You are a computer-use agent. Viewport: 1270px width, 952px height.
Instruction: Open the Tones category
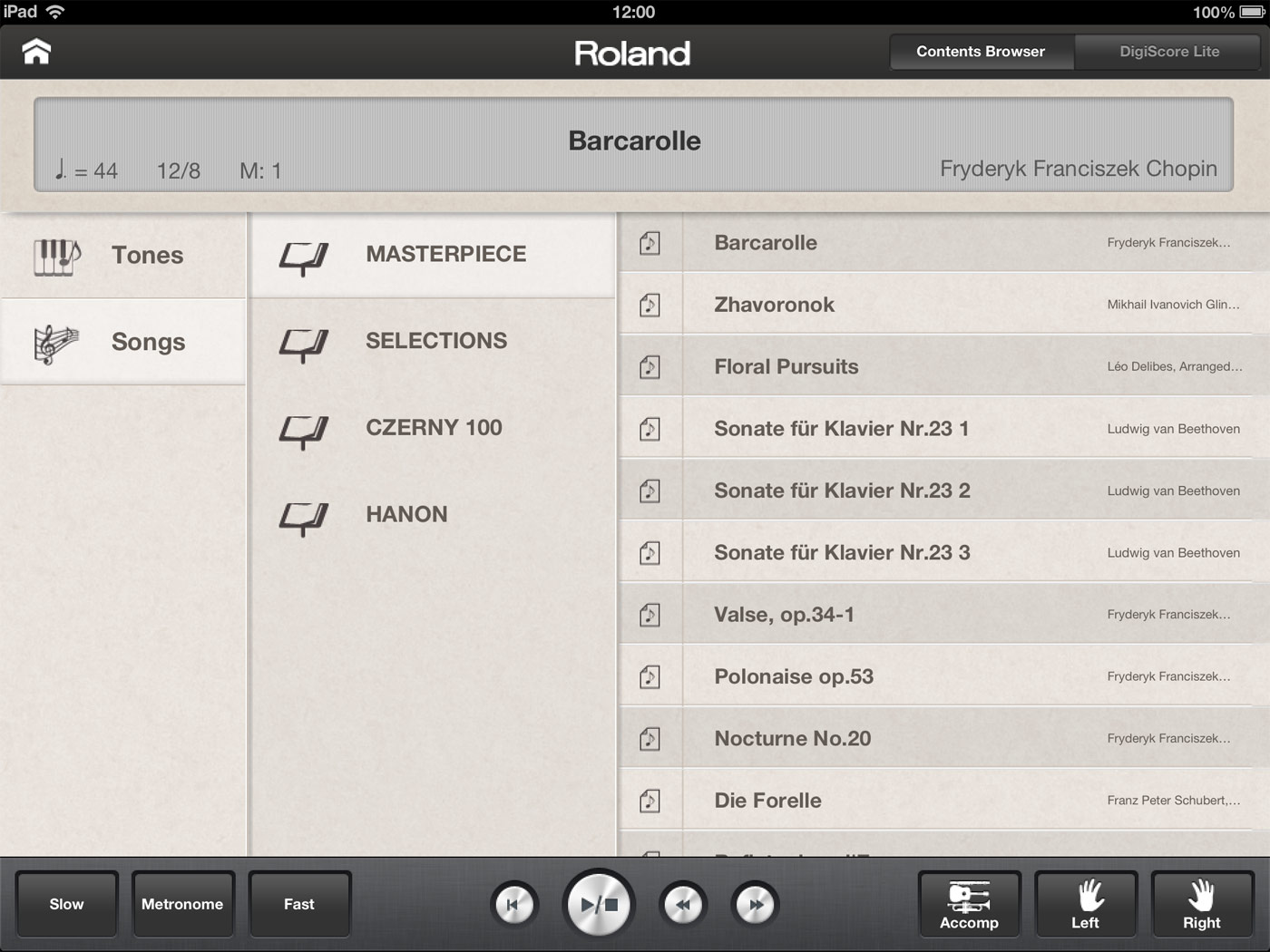click(x=123, y=256)
